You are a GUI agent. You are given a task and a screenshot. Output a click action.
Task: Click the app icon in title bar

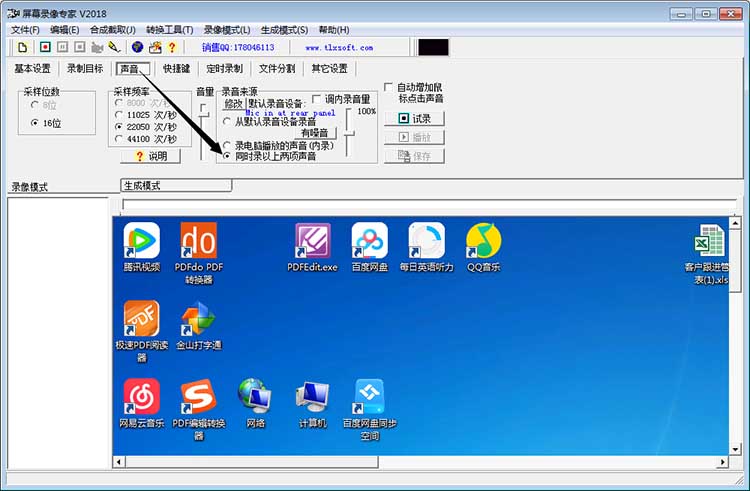pyautogui.click(x=13, y=13)
